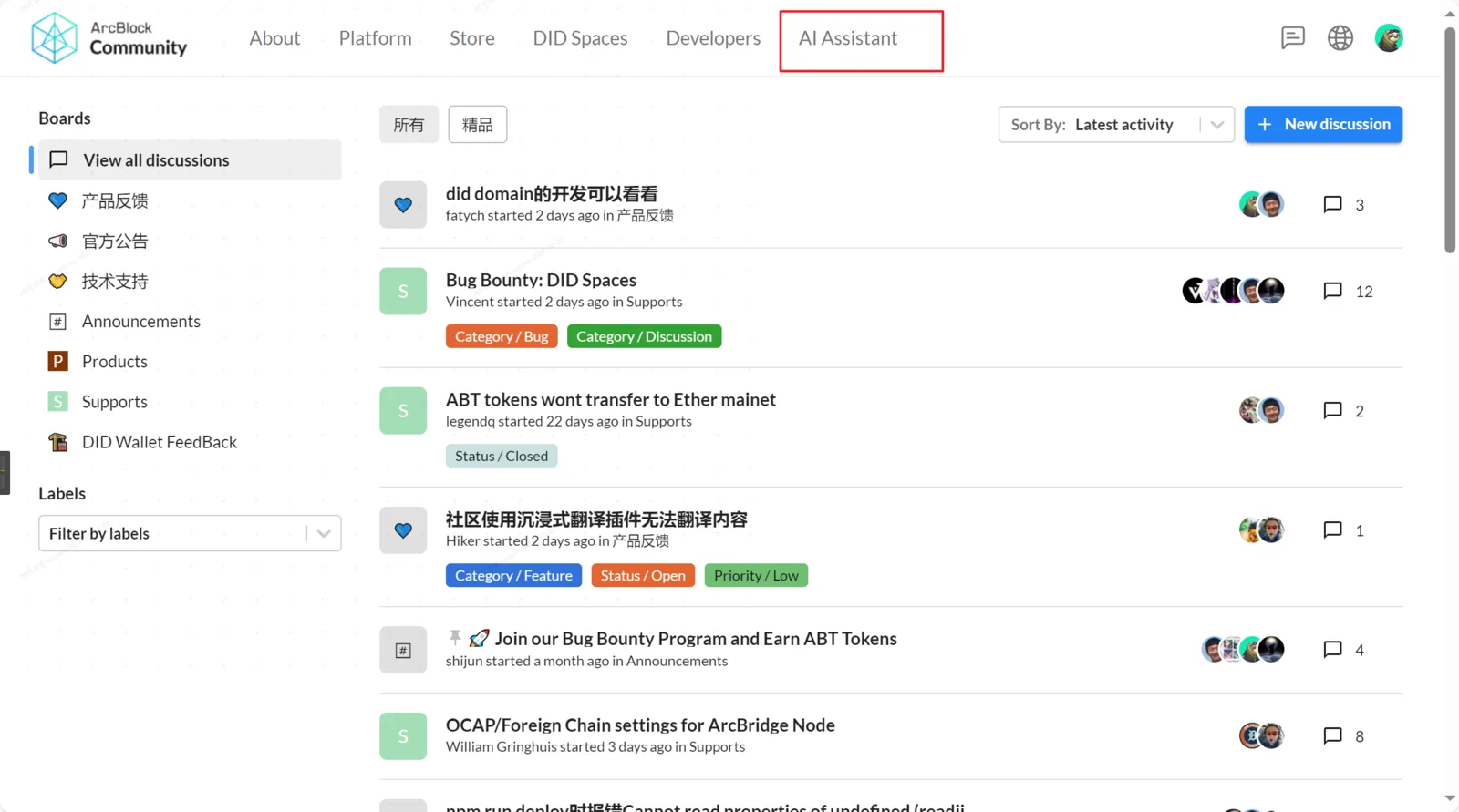Open the '社区使用沉浸式翻译插件无法翻译内容' discussion

click(x=596, y=519)
